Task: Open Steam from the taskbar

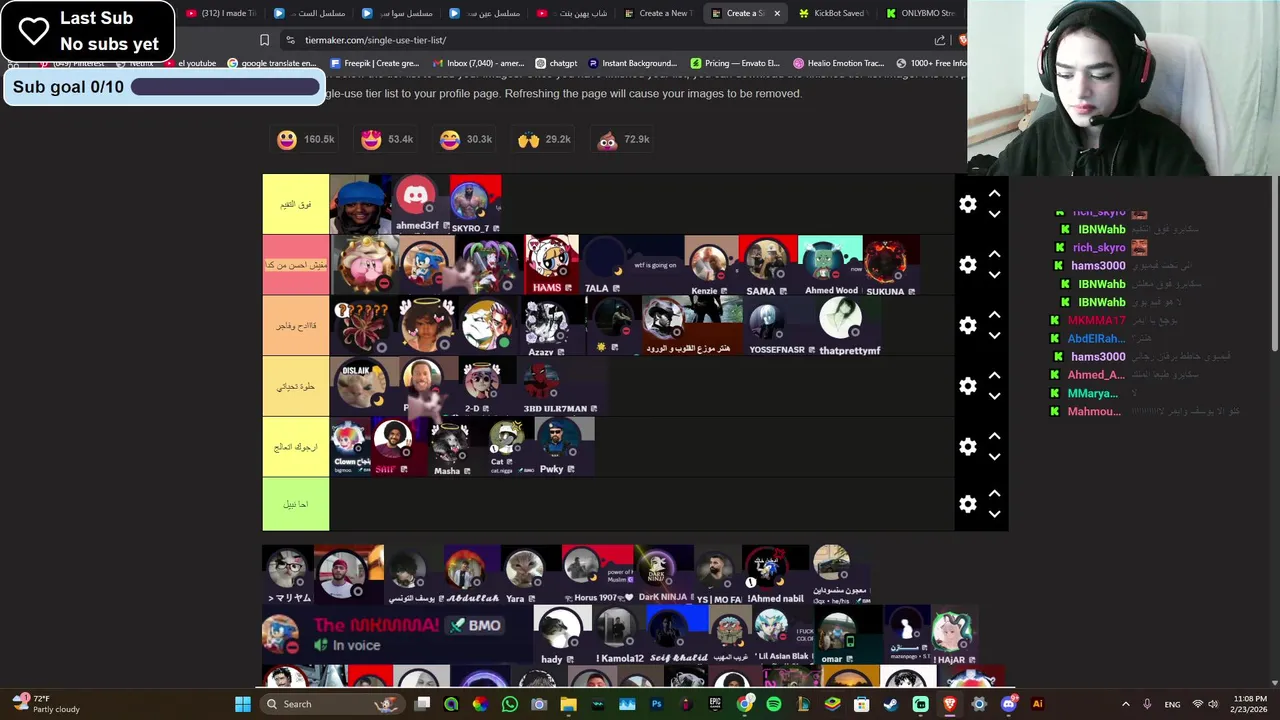Action: point(890,704)
